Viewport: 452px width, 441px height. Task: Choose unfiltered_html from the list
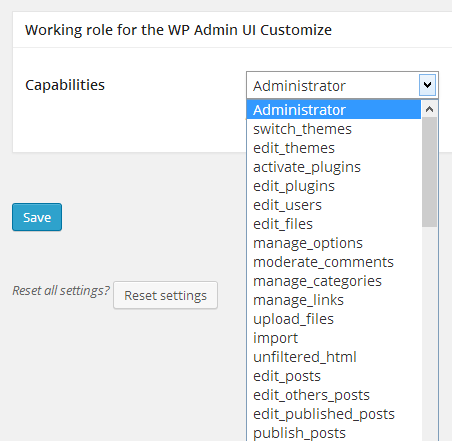pyautogui.click(x=334, y=357)
